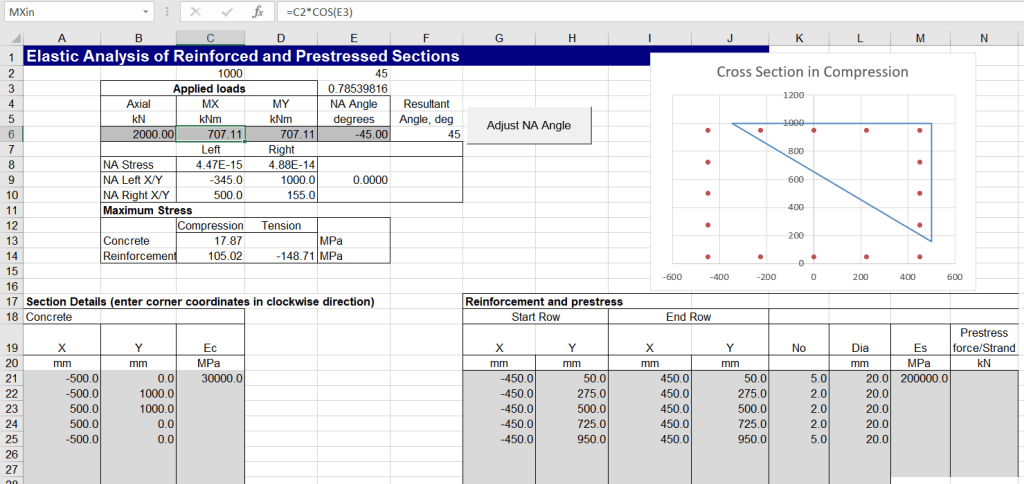The width and height of the screenshot is (1024, 484).
Task: Click the chart title Cross Section in Compression
Action: click(x=812, y=72)
